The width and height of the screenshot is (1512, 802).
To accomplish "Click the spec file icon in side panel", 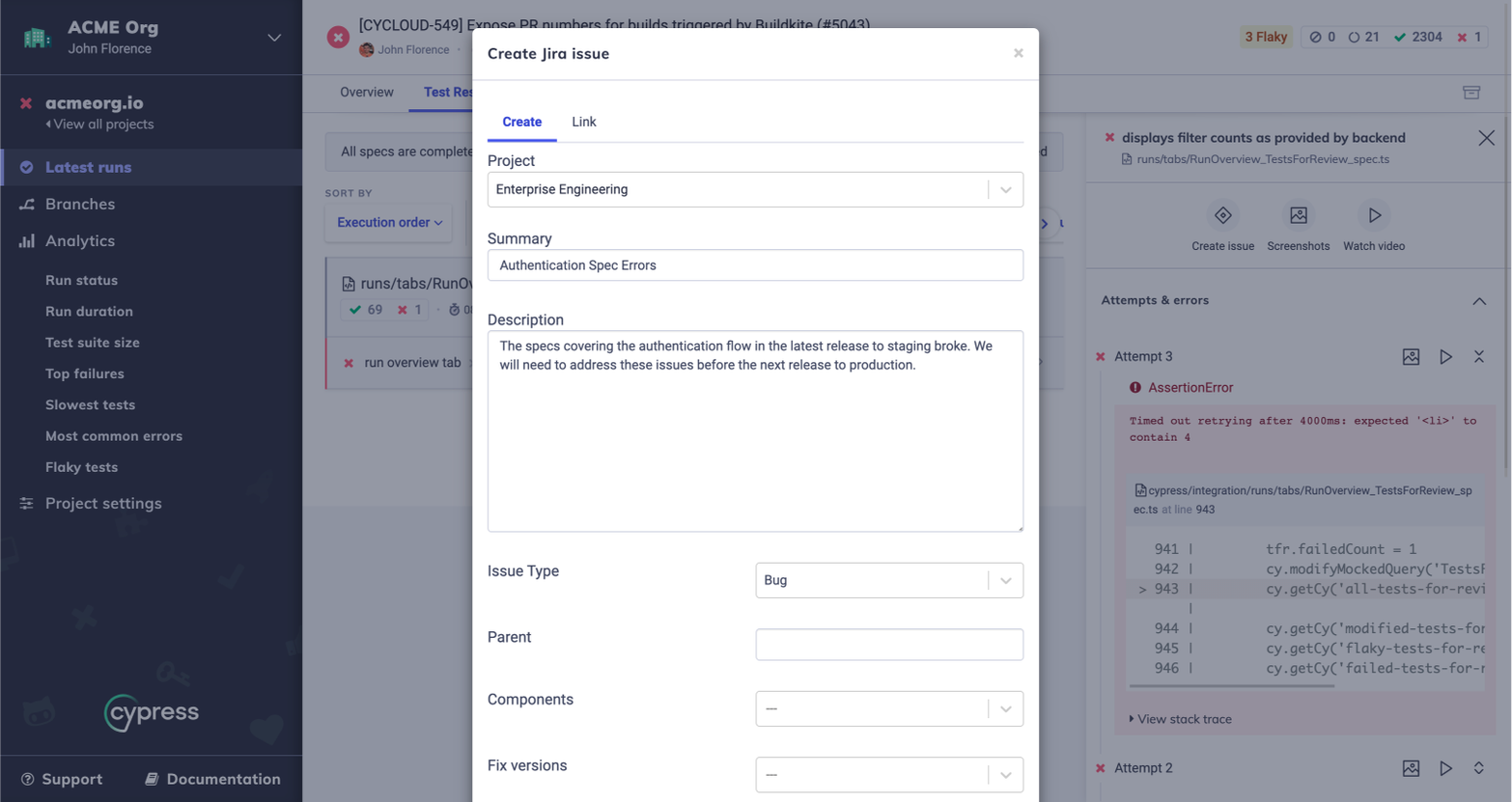I will pyautogui.click(x=1127, y=159).
